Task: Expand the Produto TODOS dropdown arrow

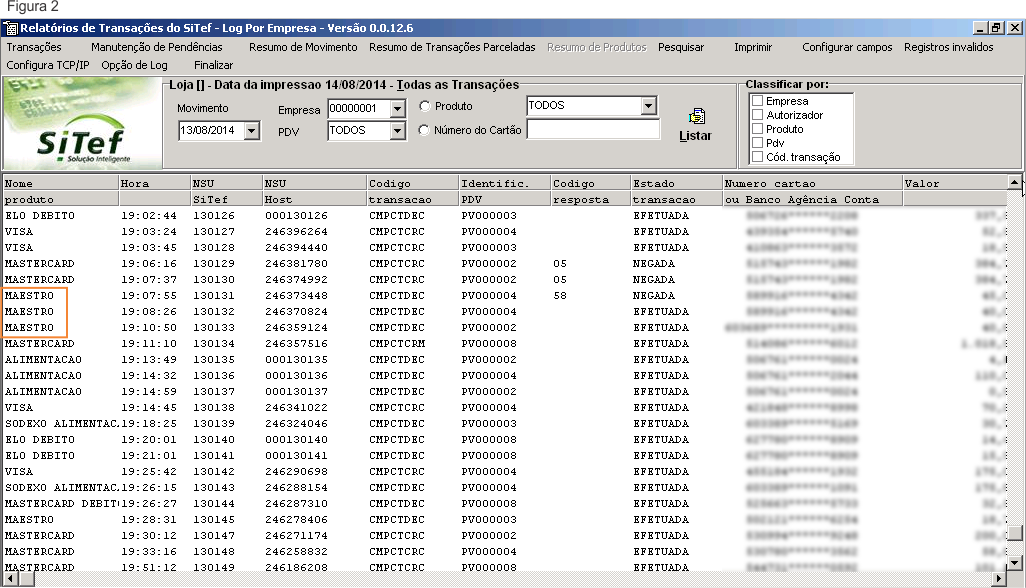Action: [x=648, y=105]
